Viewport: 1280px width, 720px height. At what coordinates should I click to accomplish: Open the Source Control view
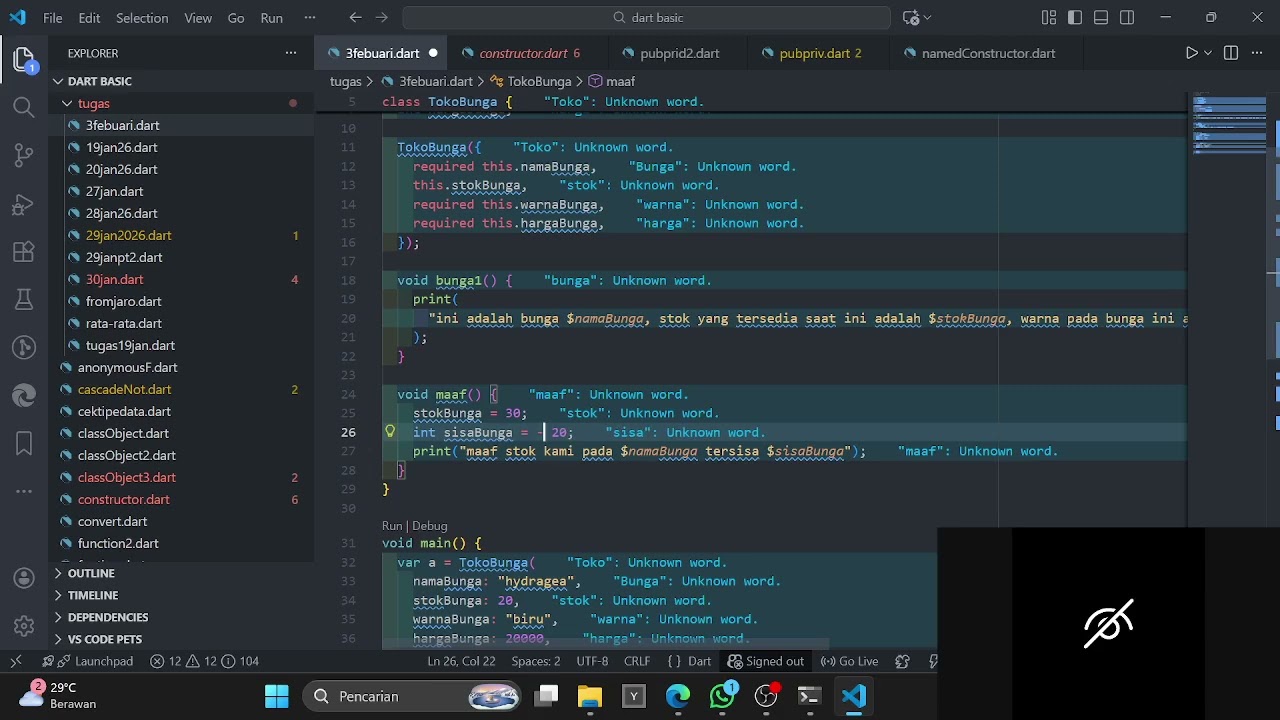(x=24, y=155)
